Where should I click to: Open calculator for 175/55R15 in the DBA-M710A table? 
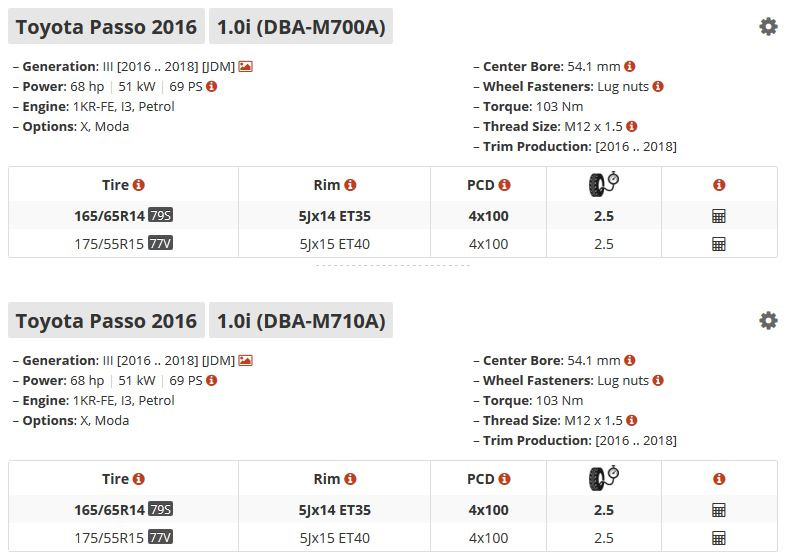pyautogui.click(x=718, y=538)
